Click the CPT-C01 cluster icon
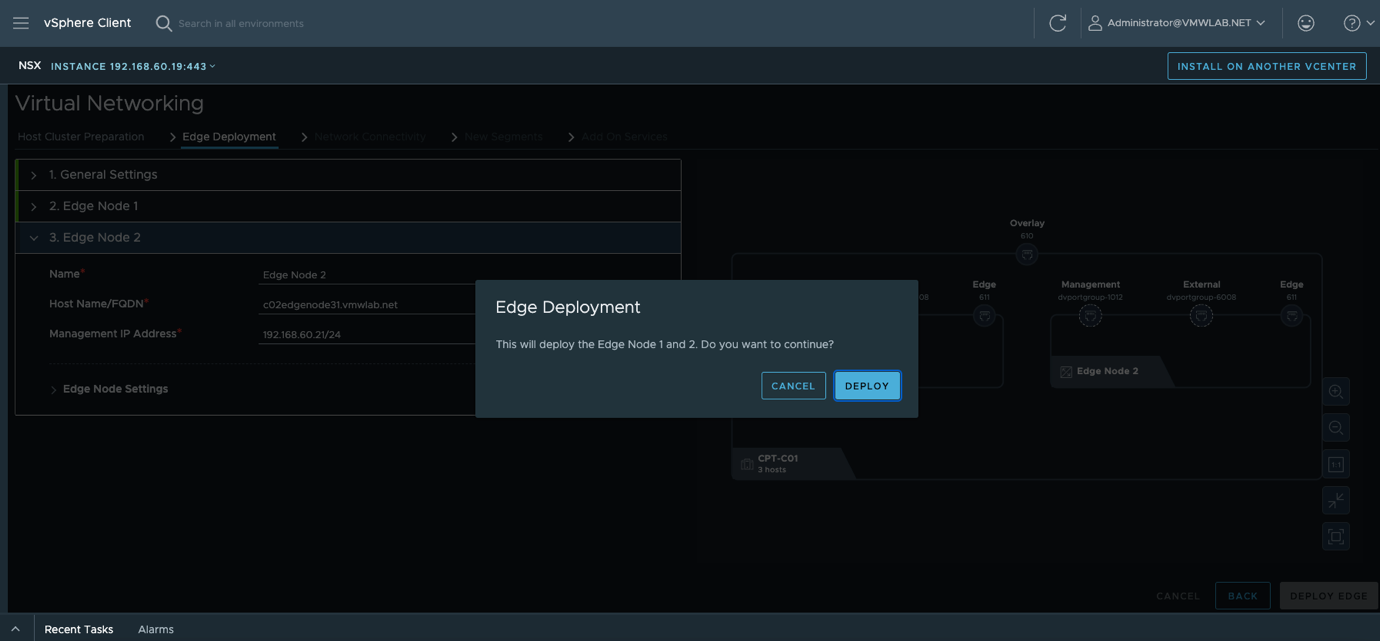The width and height of the screenshot is (1380, 641). coord(747,464)
